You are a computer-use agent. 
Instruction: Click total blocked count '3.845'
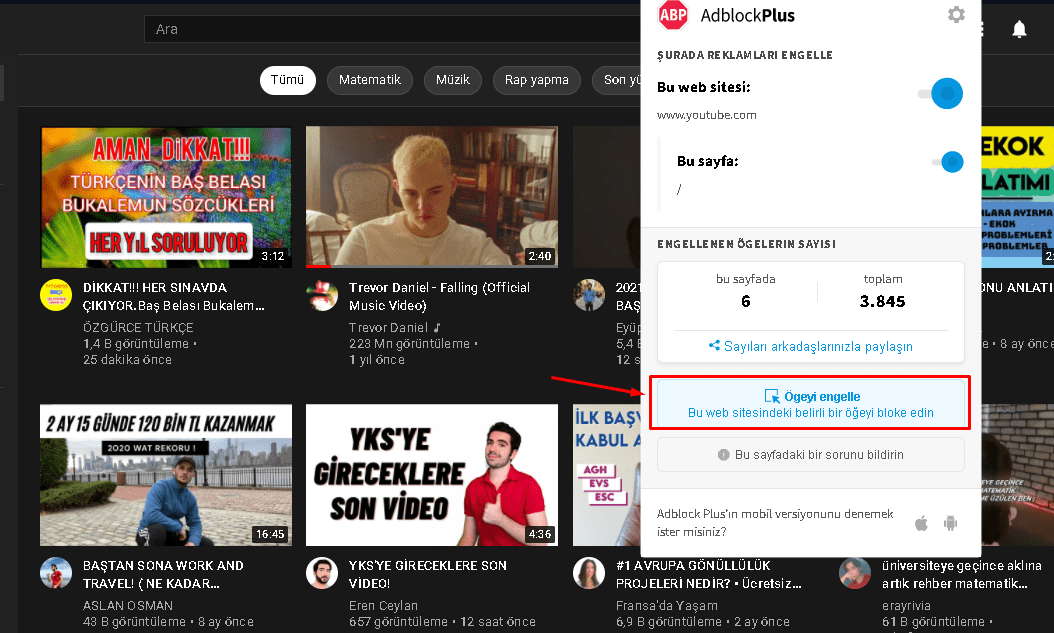click(883, 301)
